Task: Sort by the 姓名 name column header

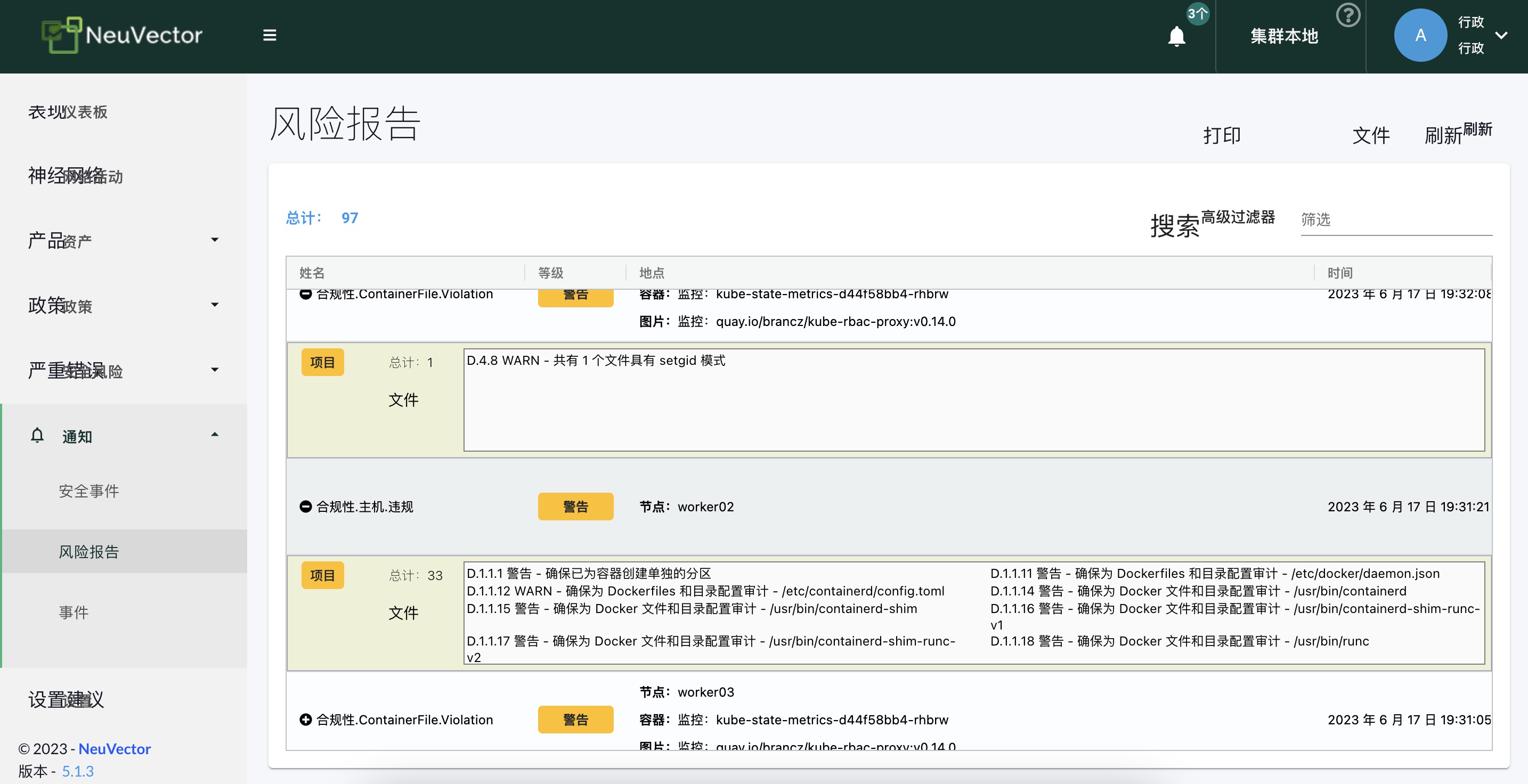Action: point(312,273)
